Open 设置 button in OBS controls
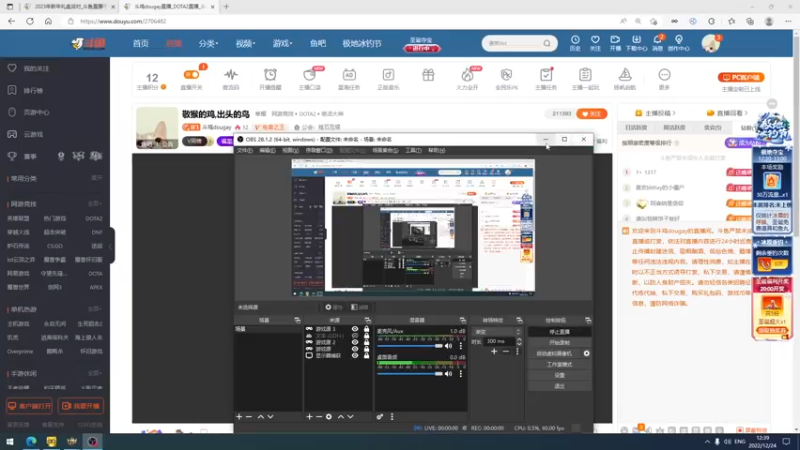The height and width of the screenshot is (450, 800). (x=559, y=375)
